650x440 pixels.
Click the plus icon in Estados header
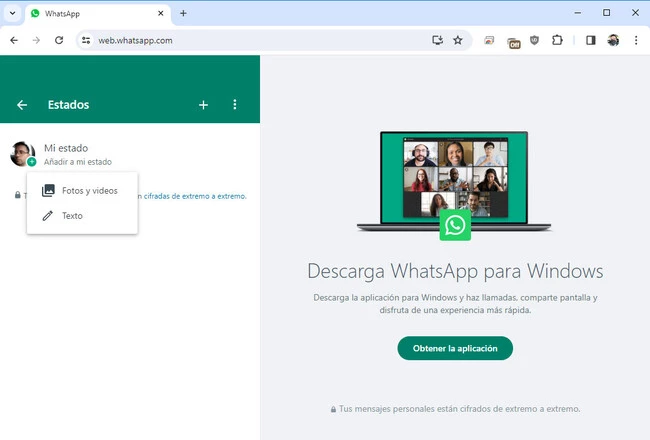coord(204,105)
